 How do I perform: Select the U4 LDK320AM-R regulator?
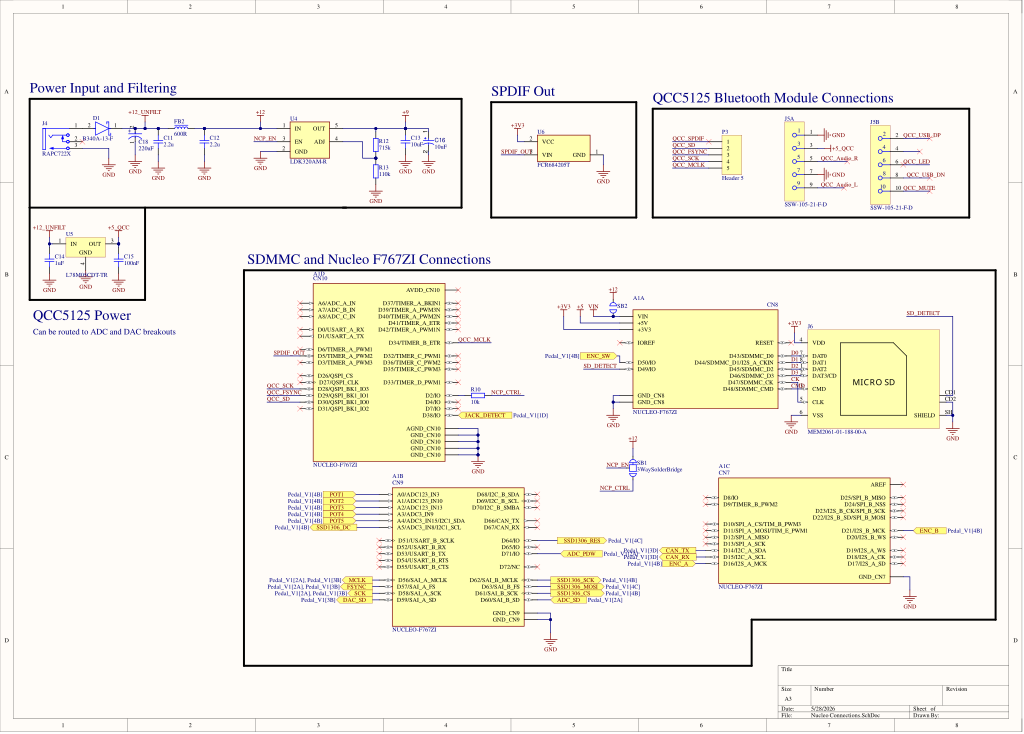click(310, 140)
